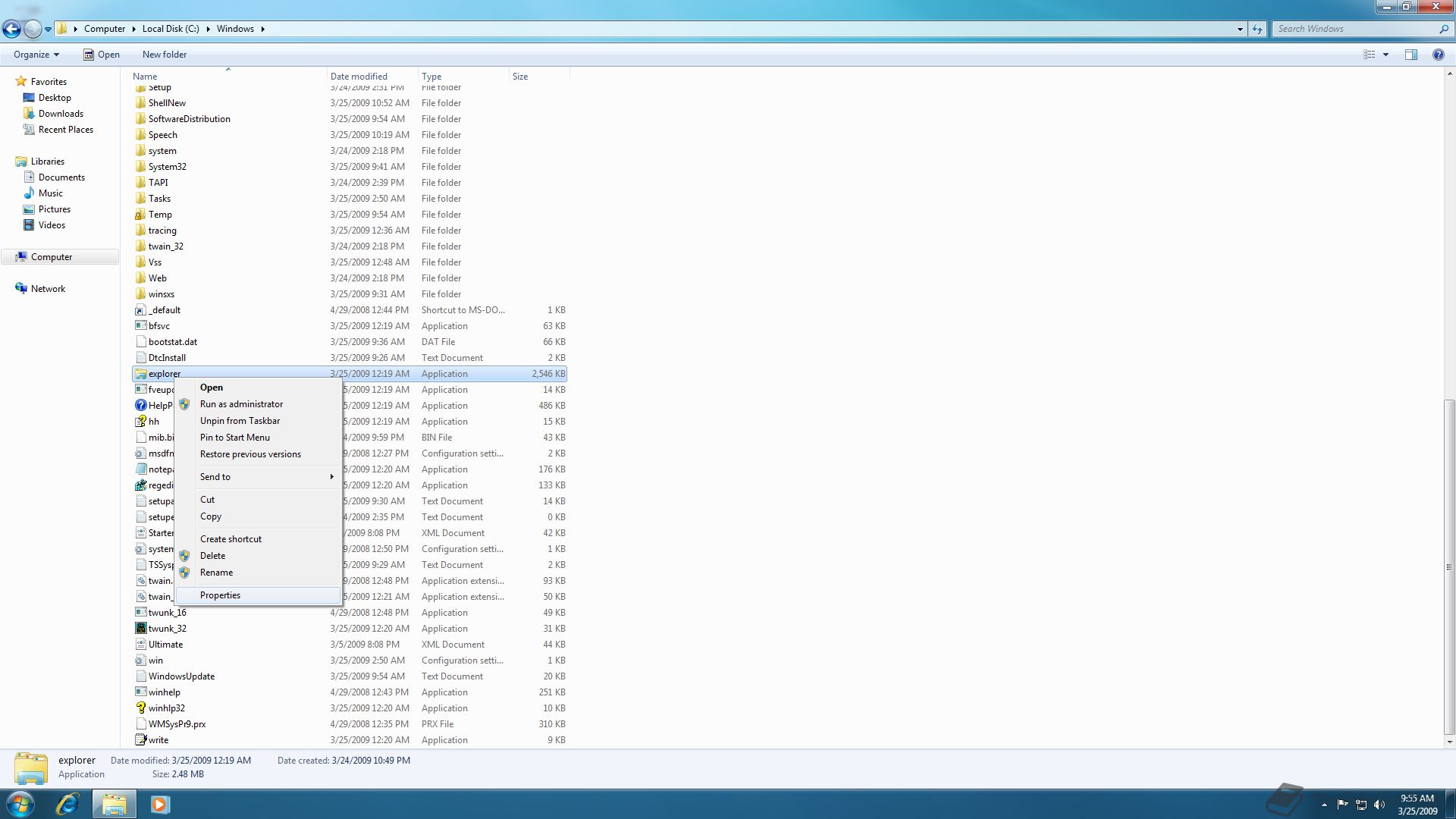This screenshot has height=819, width=1456.
Task: Open the Help question mark icon
Action: (1438, 55)
